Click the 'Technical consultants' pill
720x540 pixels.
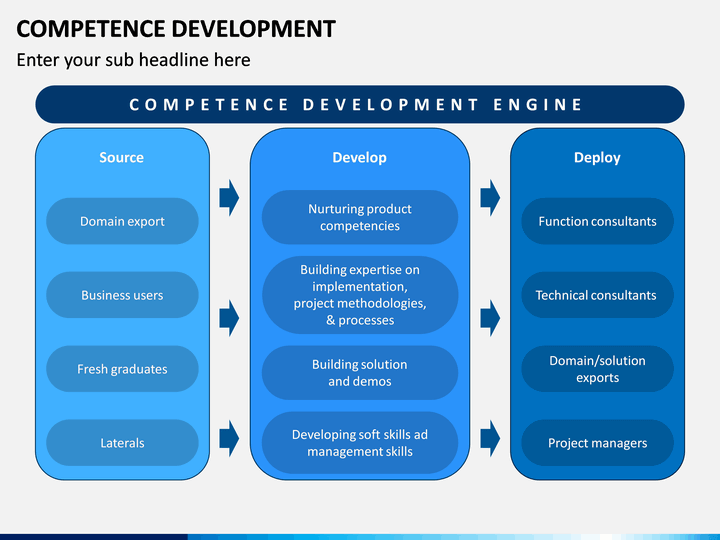597,295
